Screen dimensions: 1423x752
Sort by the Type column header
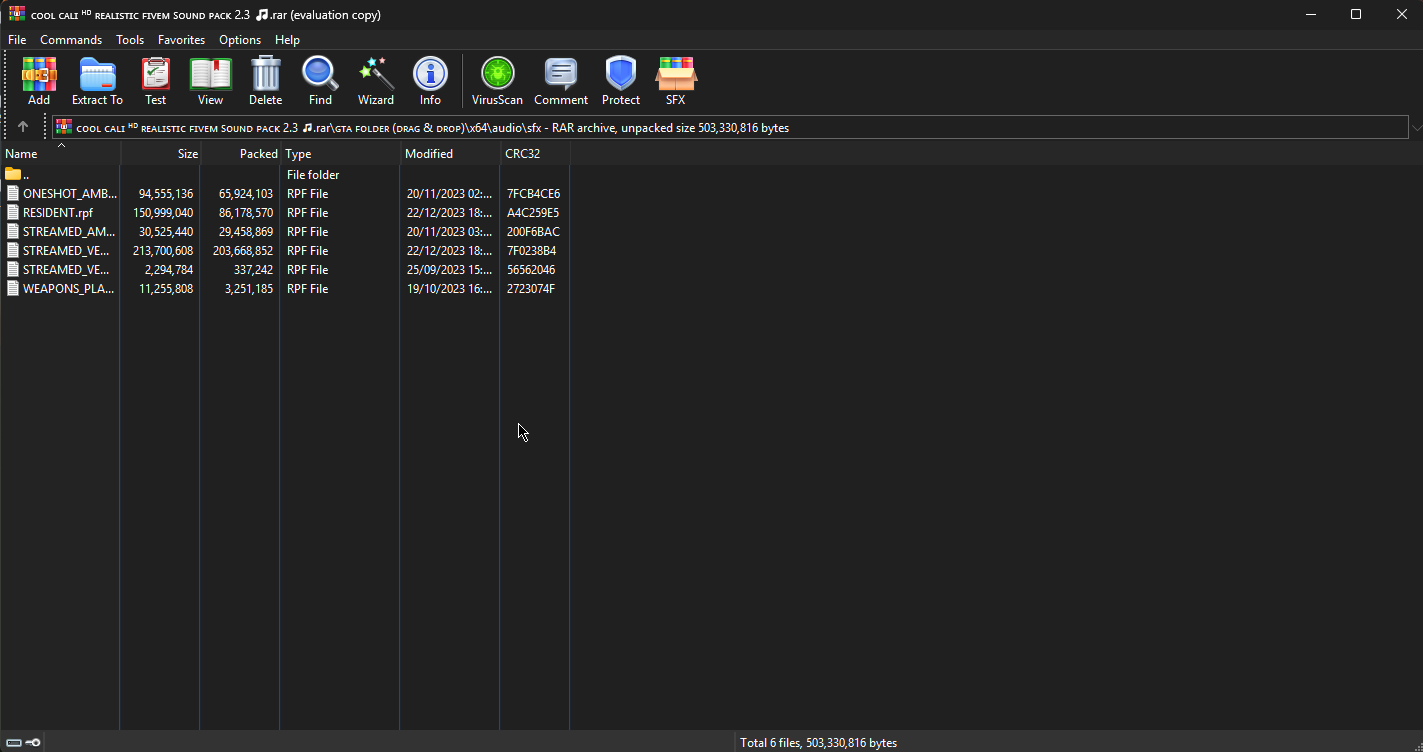click(341, 154)
